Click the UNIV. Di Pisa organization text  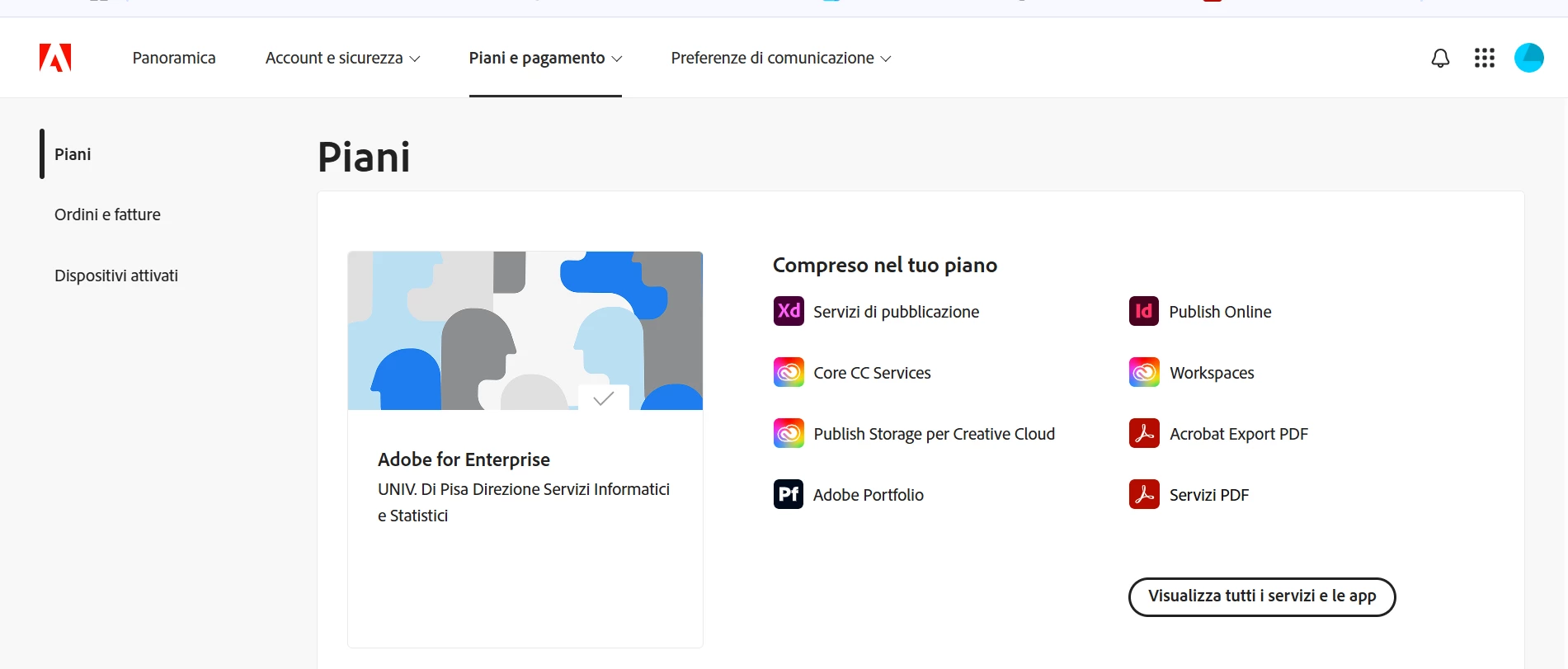coord(524,502)
